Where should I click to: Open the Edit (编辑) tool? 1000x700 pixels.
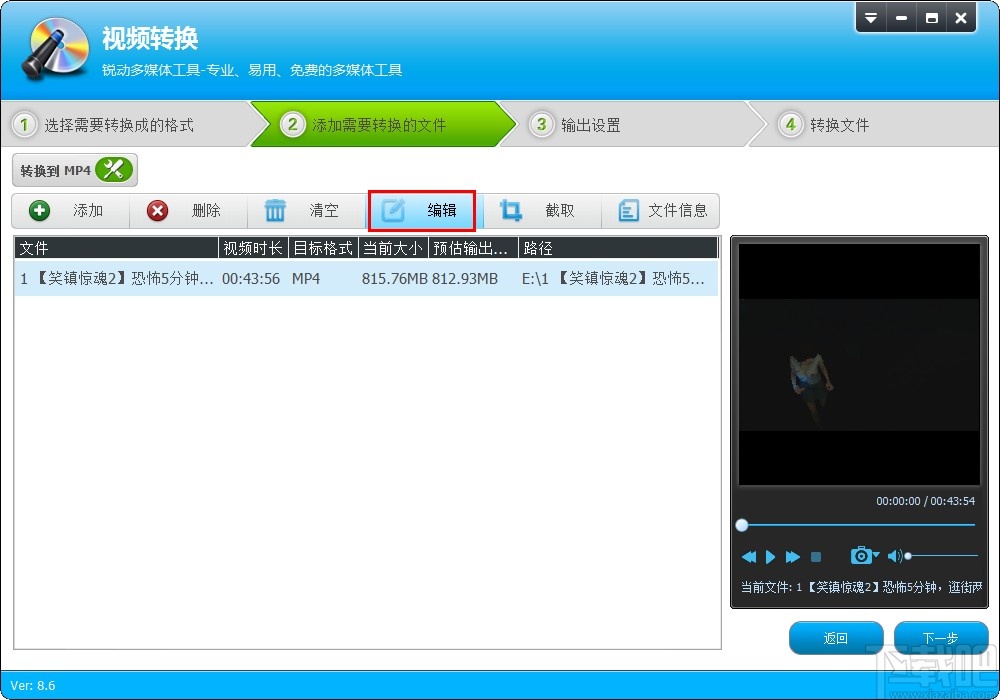click(x=422, y=210)
